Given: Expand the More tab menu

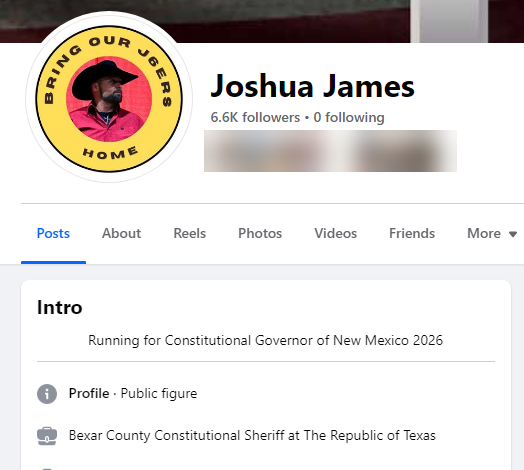Looking at the screenshot, I should 492,233.
